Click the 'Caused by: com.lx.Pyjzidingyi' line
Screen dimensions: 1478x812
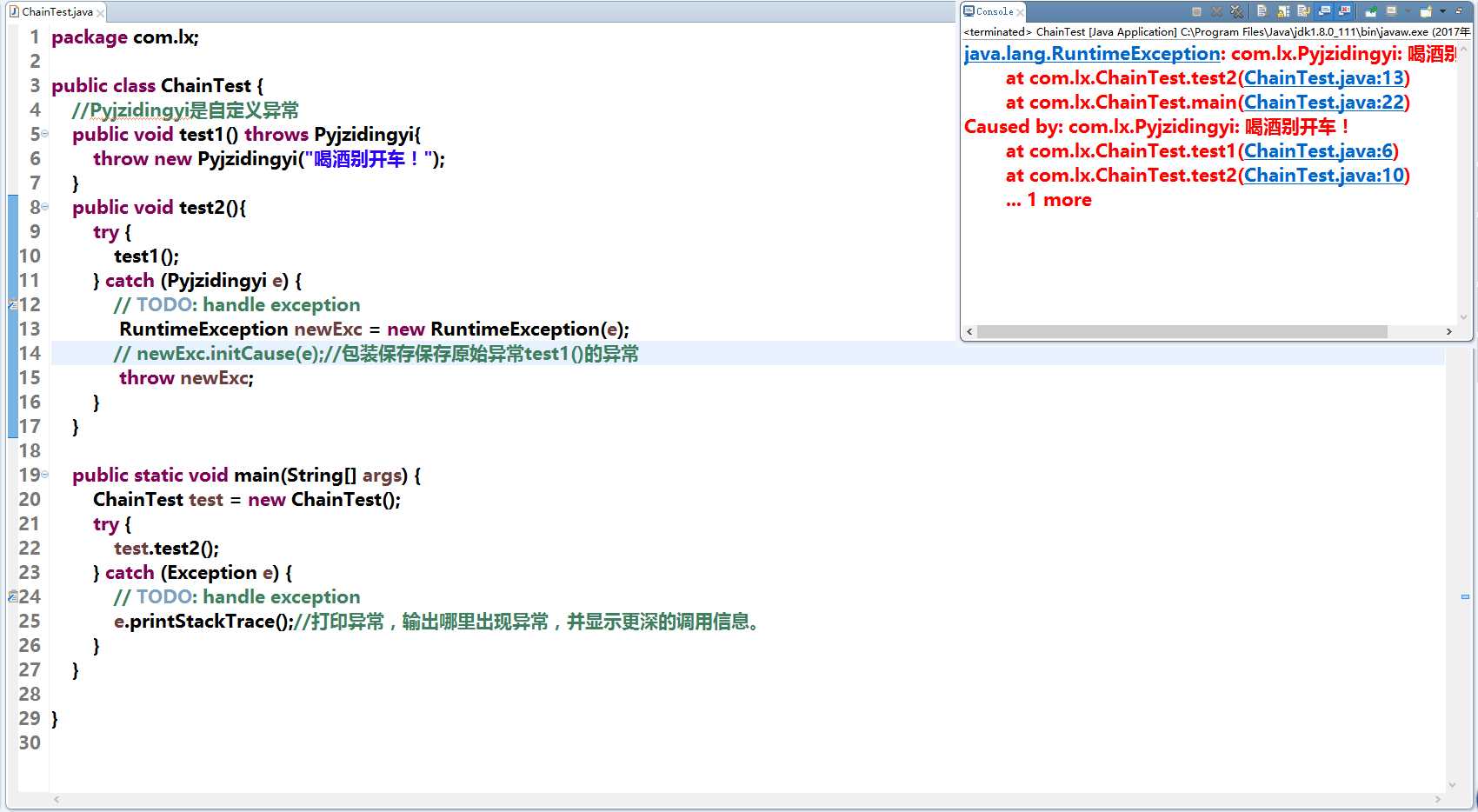[x=1156, y=127]
